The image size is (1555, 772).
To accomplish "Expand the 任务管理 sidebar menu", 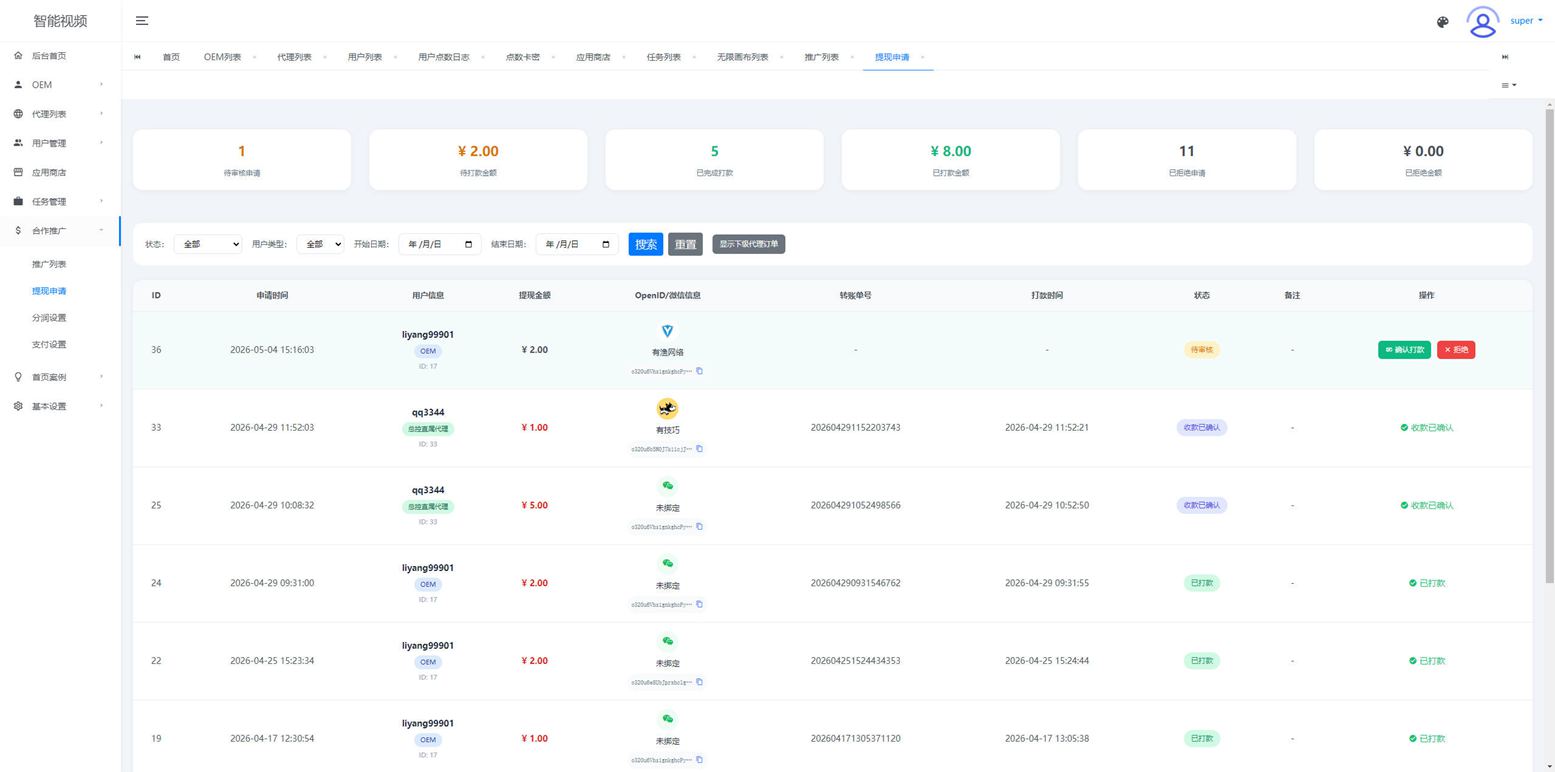I will [x=102, y=201].
